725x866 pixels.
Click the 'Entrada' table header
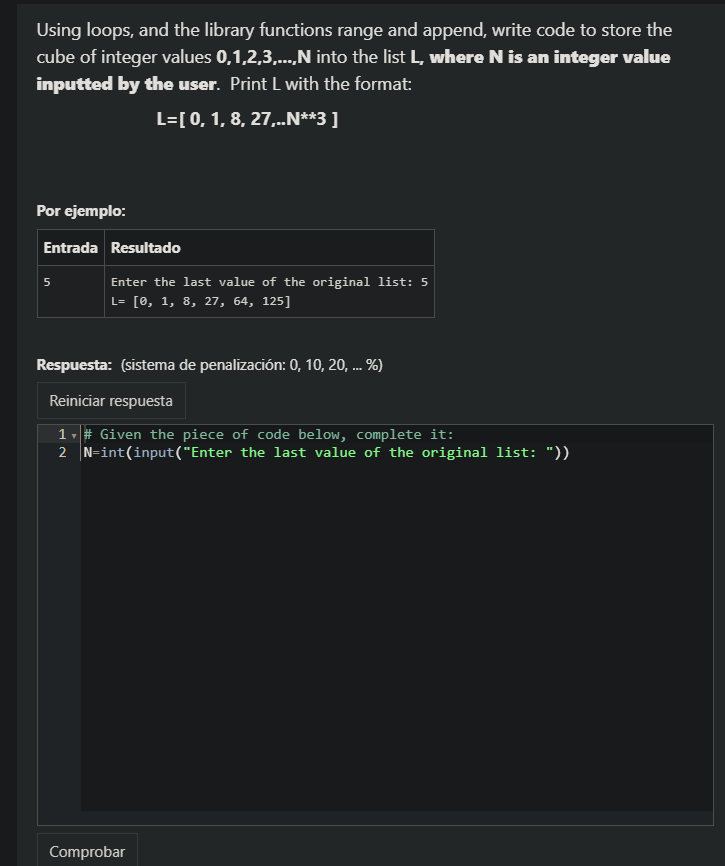coord(71,247)
